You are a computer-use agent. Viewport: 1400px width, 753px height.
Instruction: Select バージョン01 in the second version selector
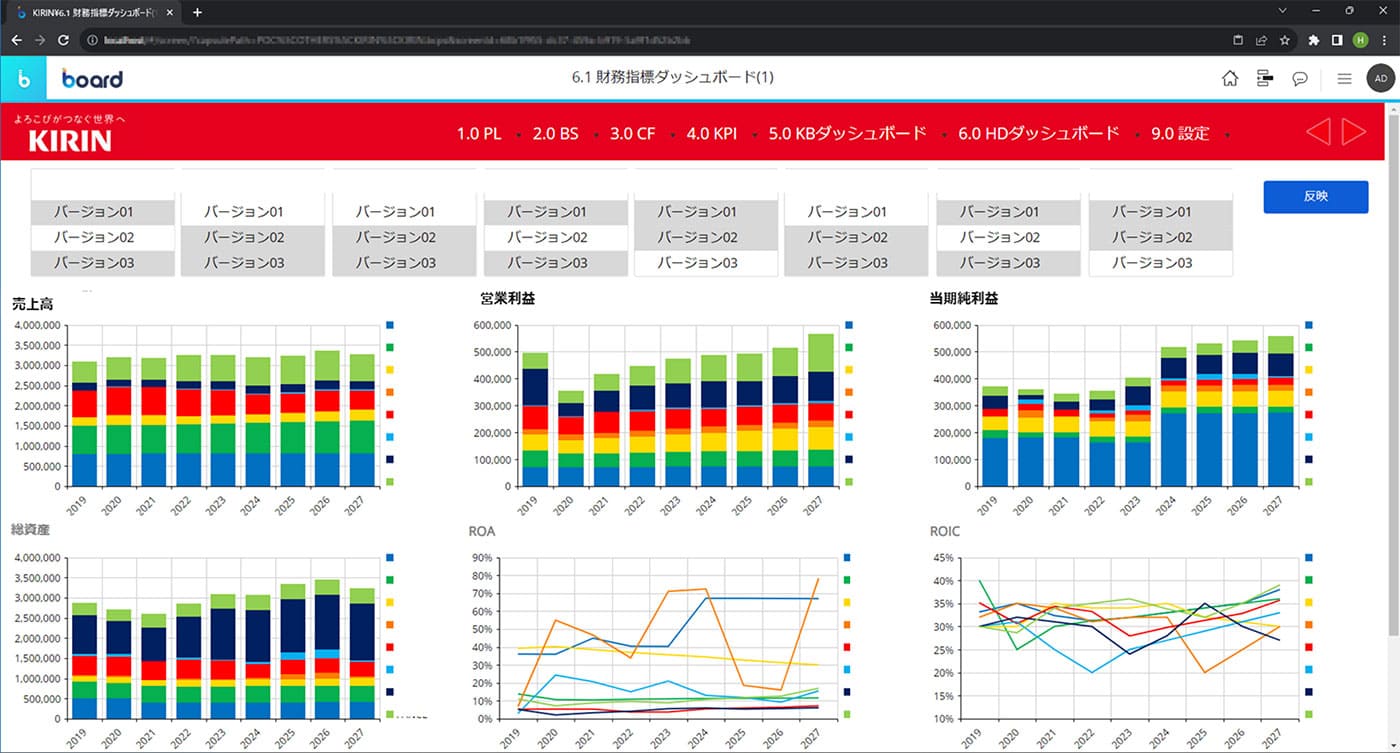point(254,212)
